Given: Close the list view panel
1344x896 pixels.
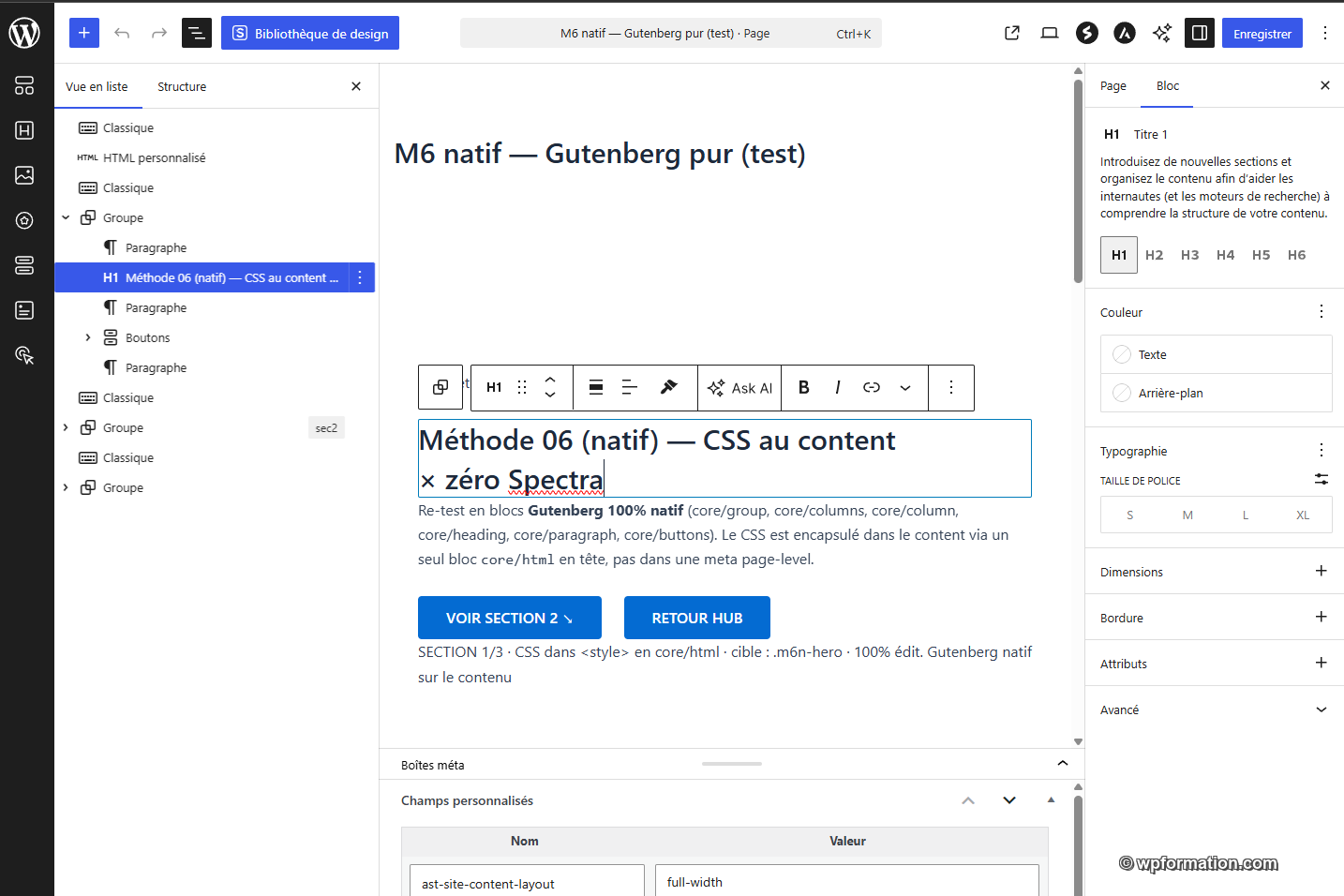Looking at the screenshot, I should click(356, 86).
